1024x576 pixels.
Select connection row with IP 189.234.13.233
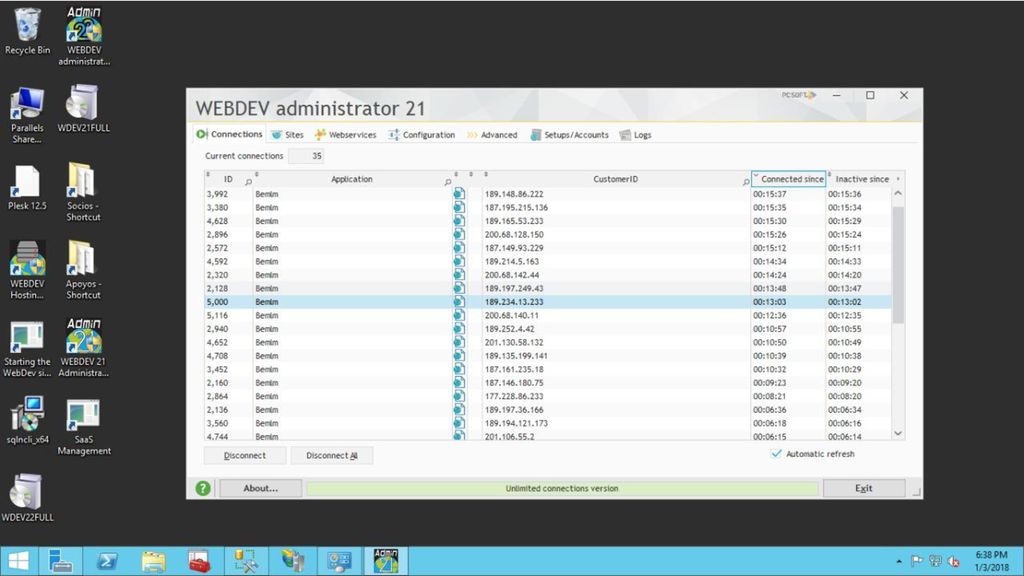tap(548, 302)
